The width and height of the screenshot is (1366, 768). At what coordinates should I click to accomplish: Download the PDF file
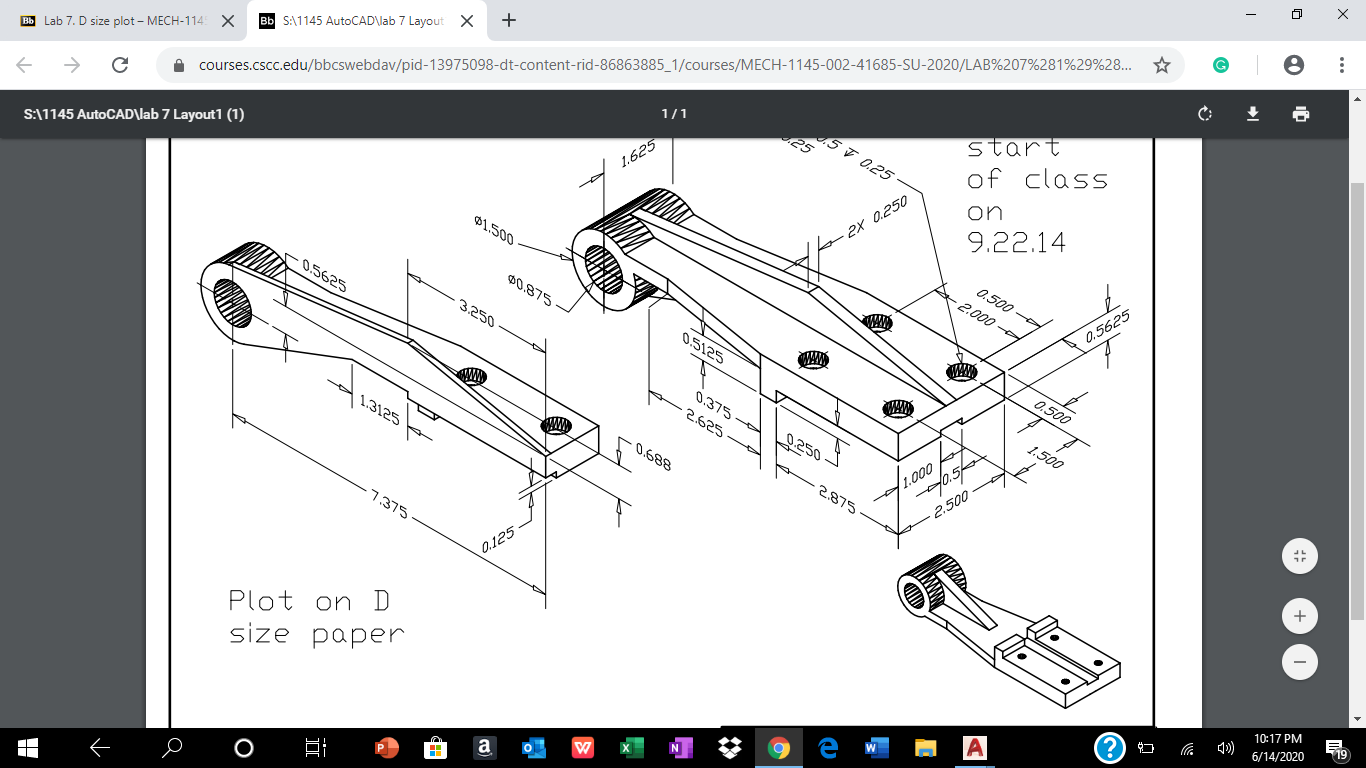[1253, 114]
